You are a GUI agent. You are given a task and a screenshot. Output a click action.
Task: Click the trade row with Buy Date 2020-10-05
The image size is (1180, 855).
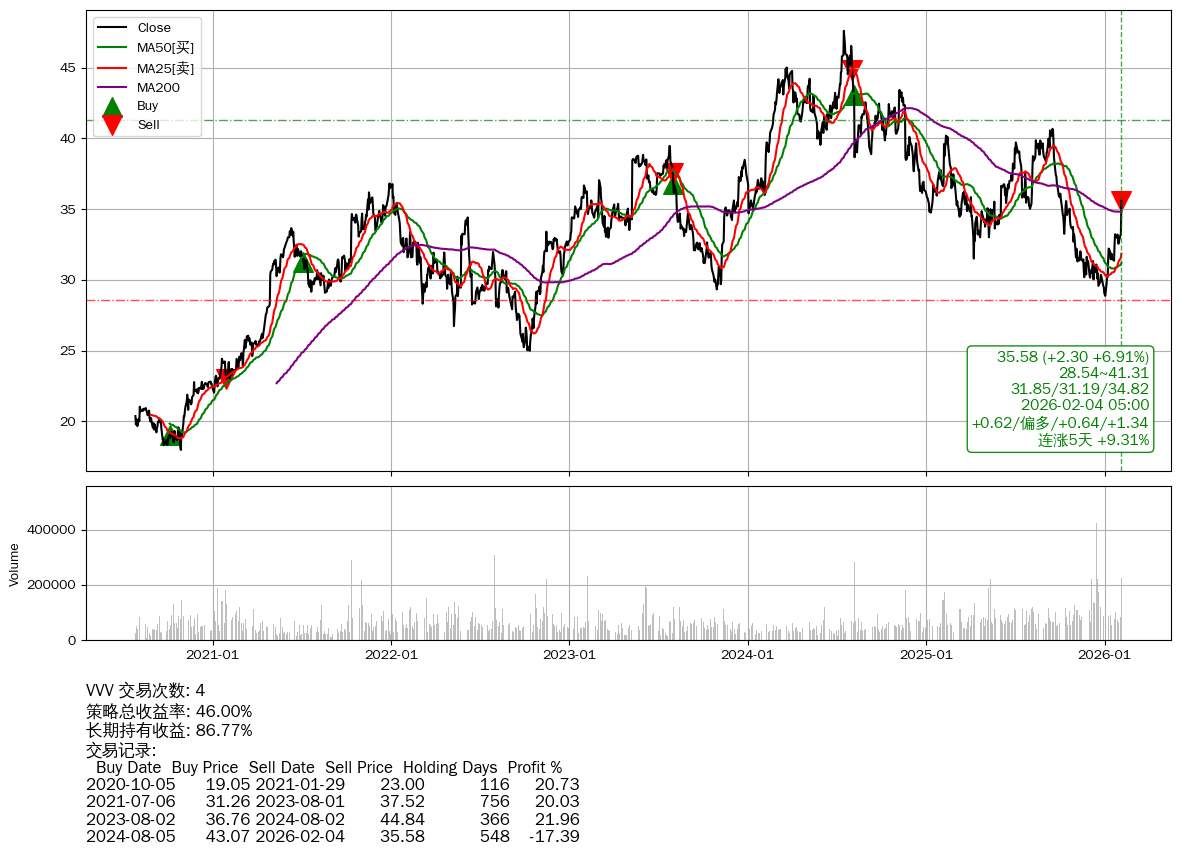point(332,785)
